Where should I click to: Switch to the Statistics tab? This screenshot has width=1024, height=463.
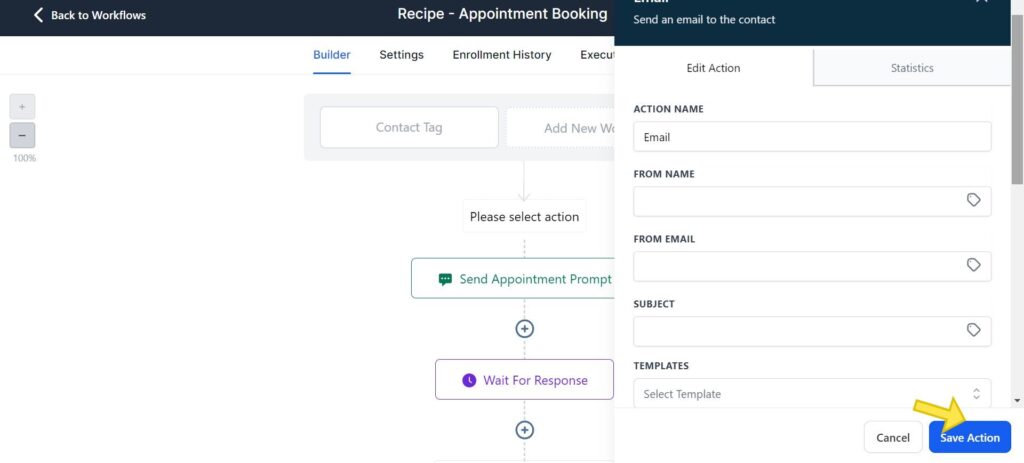[912, 68]
